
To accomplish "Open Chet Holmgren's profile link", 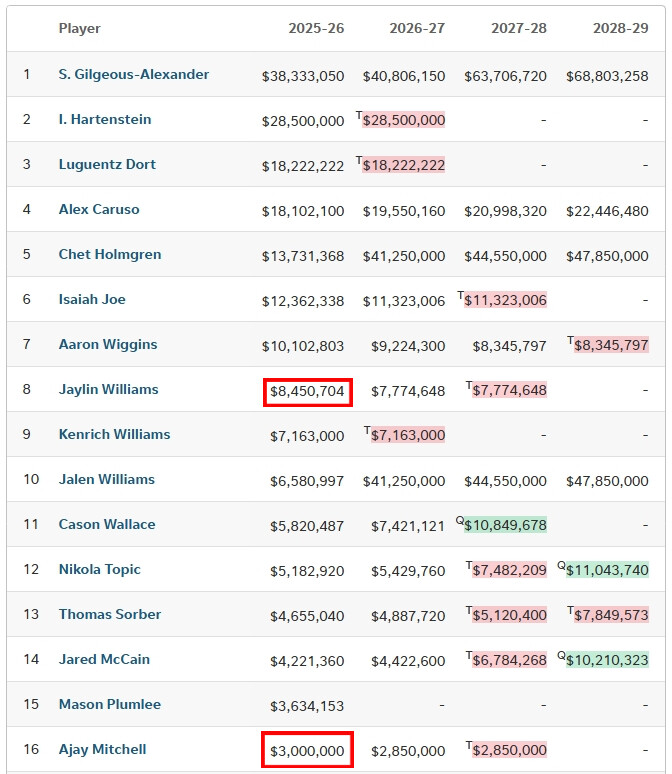I will [110, 255].
